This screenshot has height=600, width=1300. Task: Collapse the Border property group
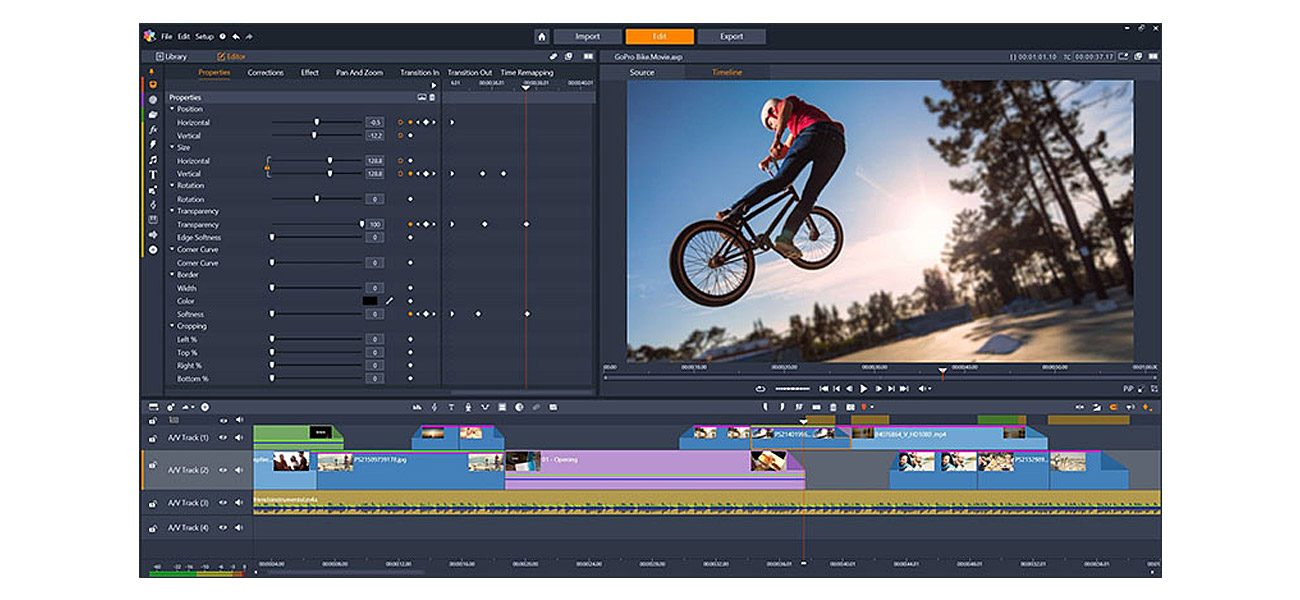172,275
